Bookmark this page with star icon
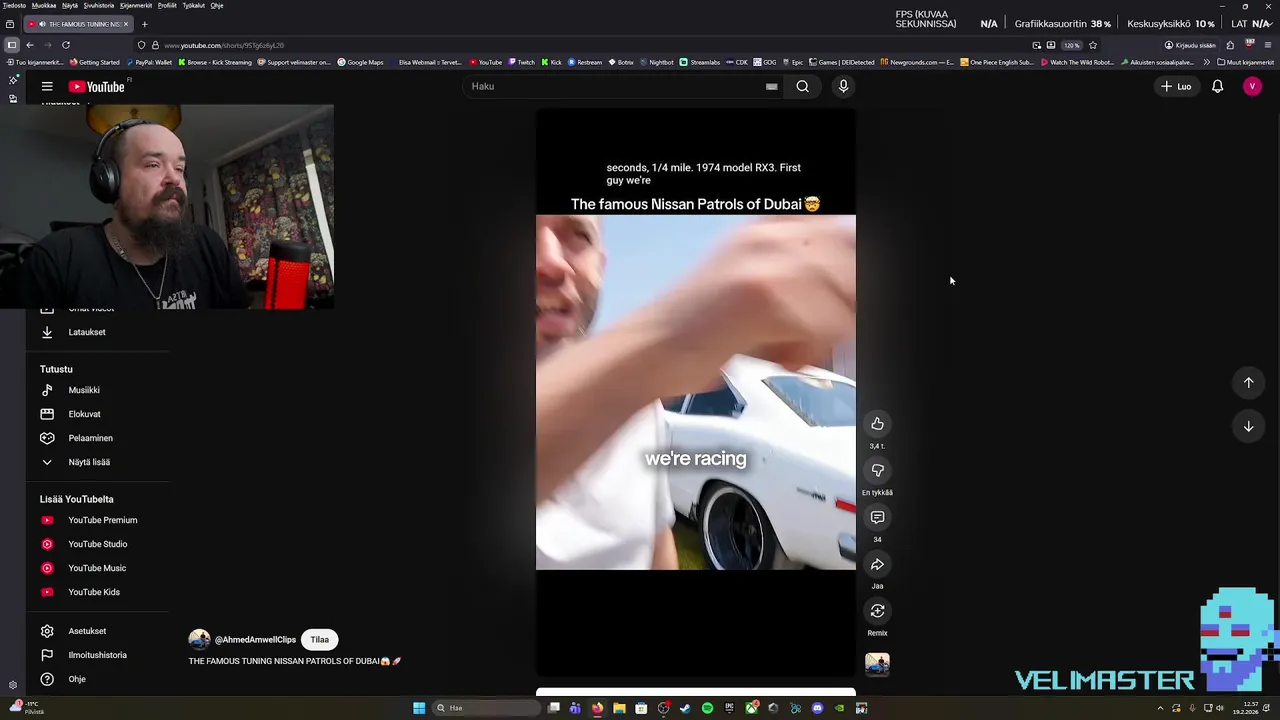The image size is (1280, 720). point(1093,45)
